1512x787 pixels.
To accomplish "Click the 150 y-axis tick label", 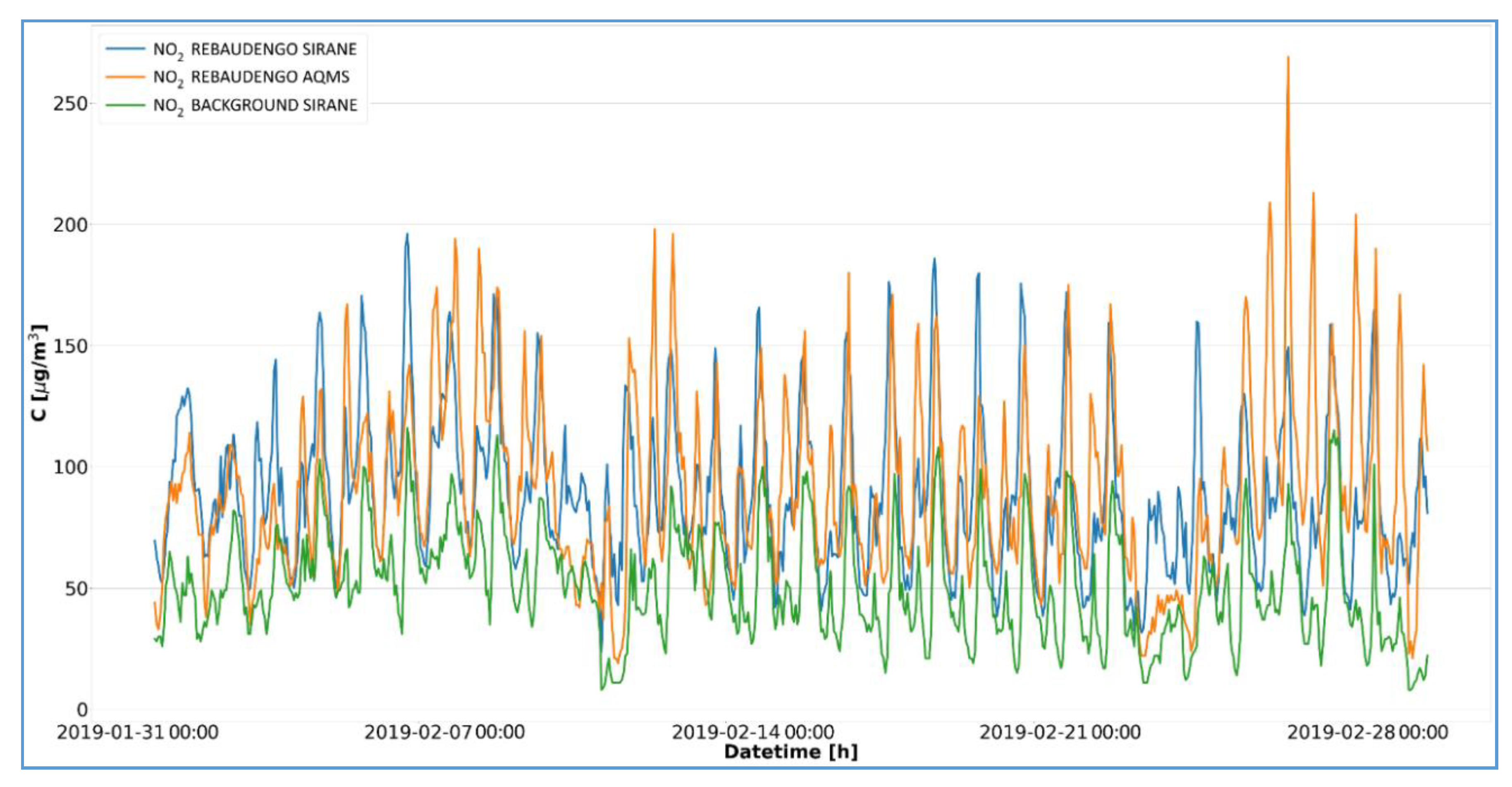I will [70, 347].
